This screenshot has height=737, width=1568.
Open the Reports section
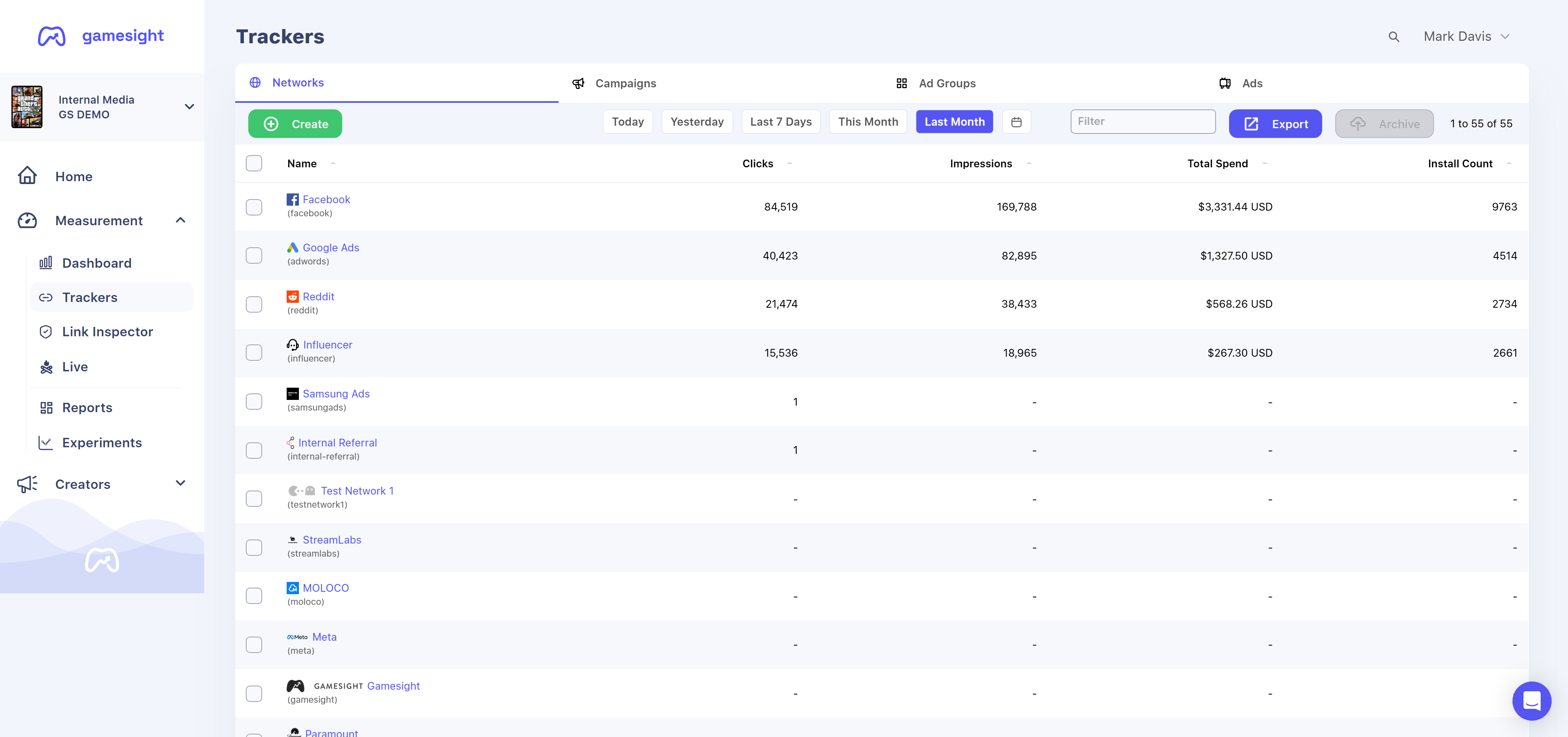pos(87,408)
